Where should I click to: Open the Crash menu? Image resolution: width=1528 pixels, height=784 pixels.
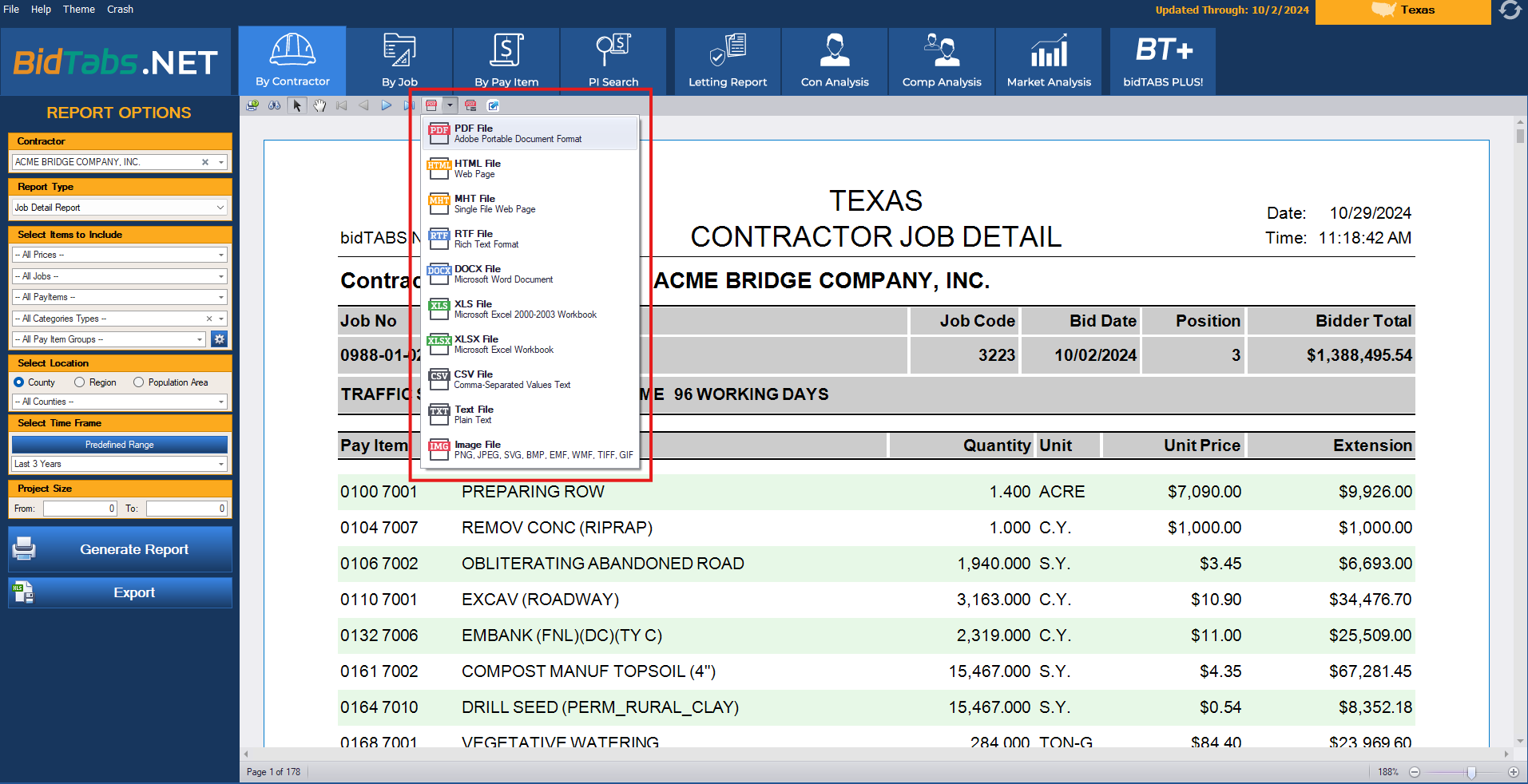click(x=121, y=10)
